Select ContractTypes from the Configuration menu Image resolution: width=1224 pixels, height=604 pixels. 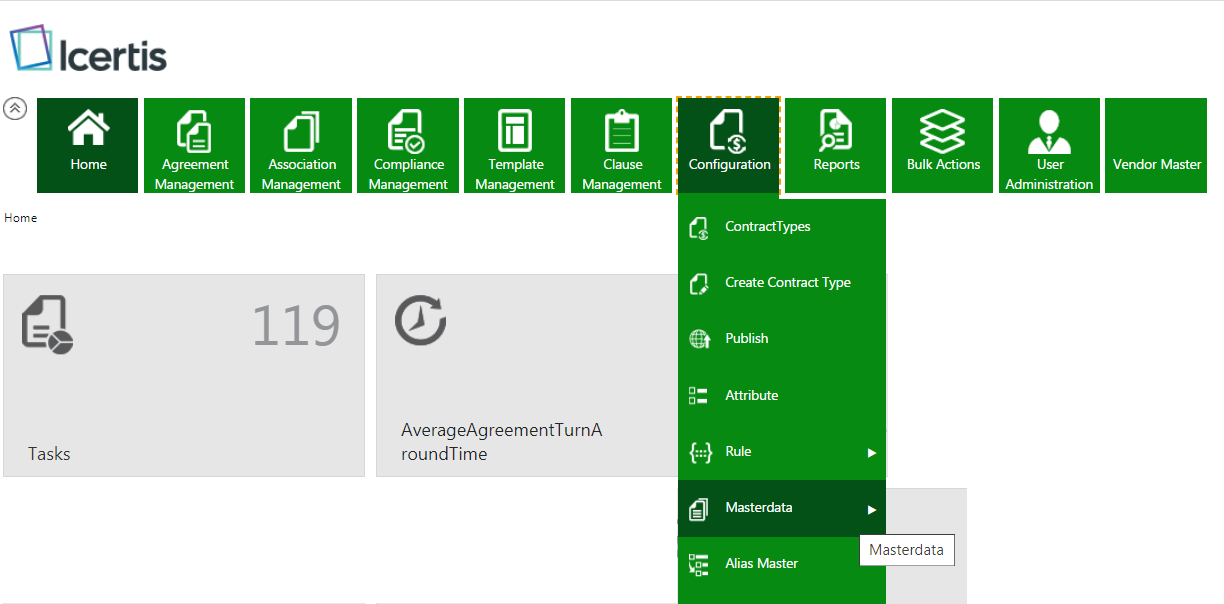point(767,227)
